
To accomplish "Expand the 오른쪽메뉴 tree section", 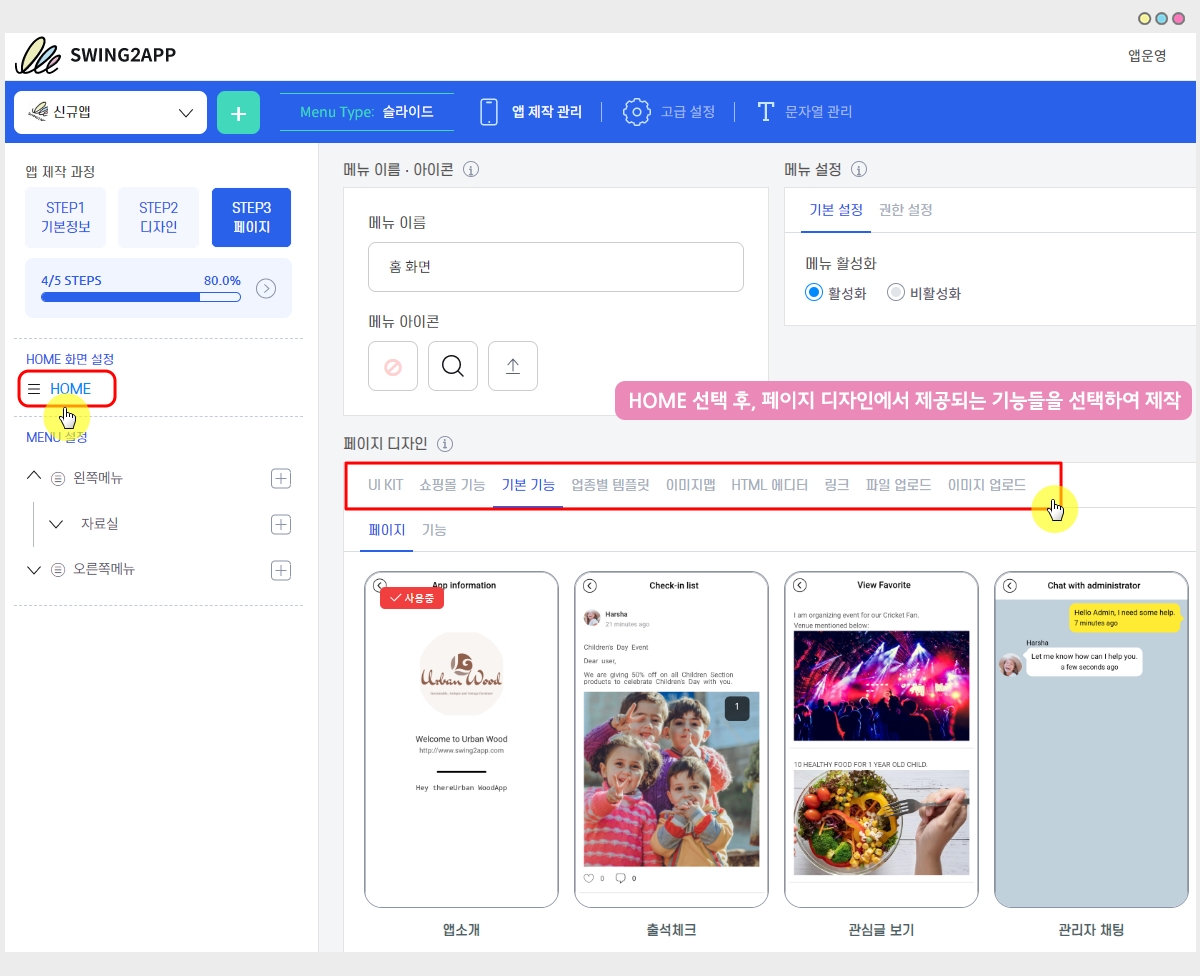I will pyautogui.click(x=34, y=570).
